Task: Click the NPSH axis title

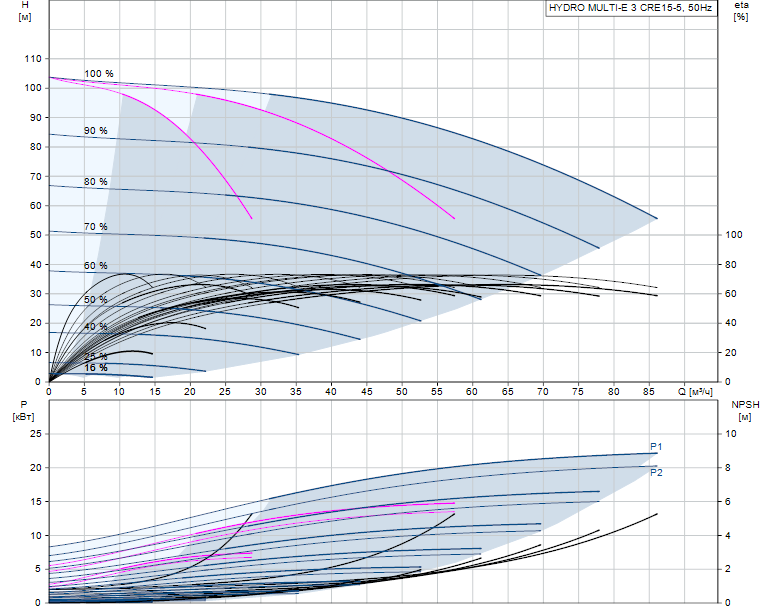Action: click(745, 411)
